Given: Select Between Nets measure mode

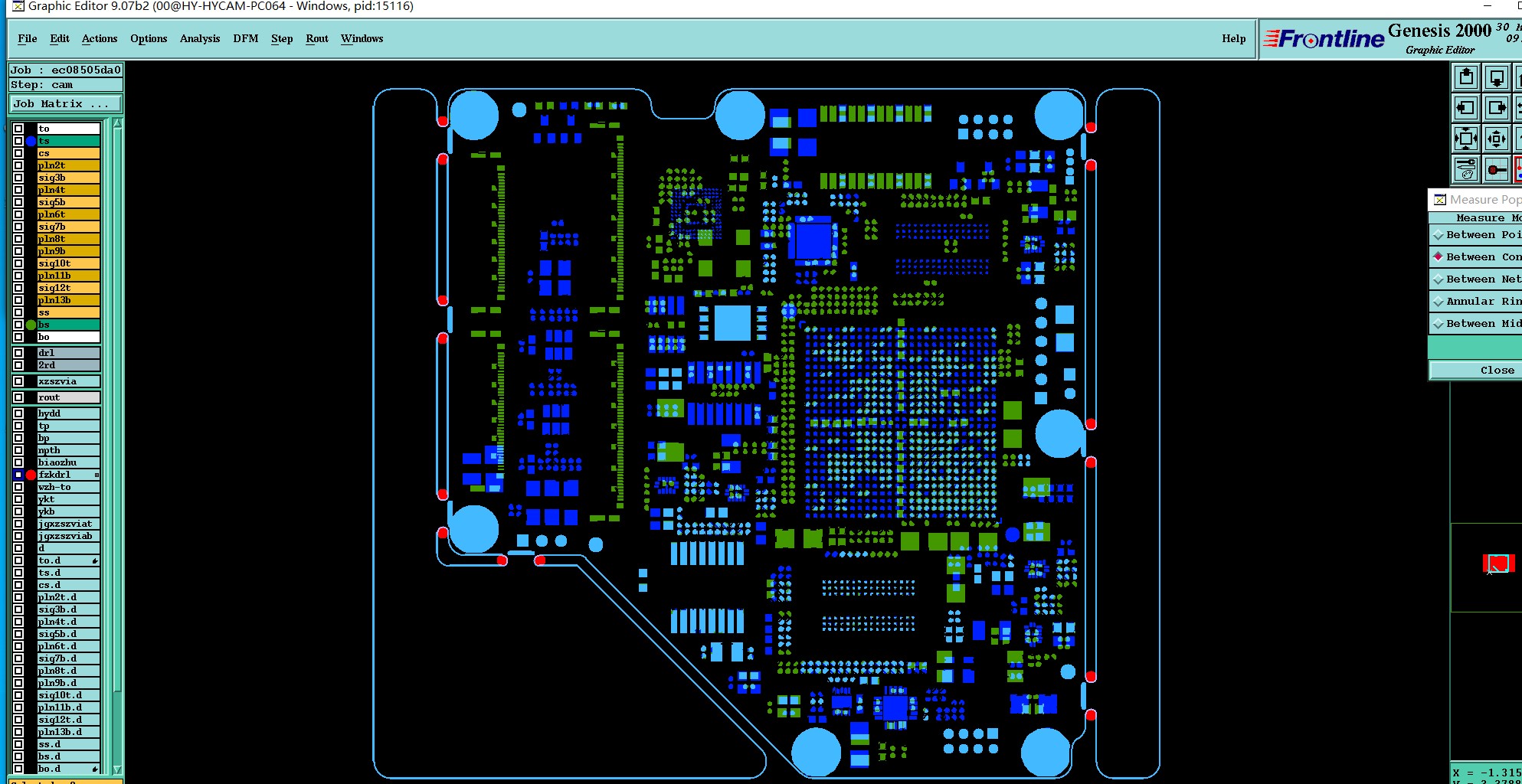Looking at the screenshot, I should pyautogui.click(x=1475, y=279).
